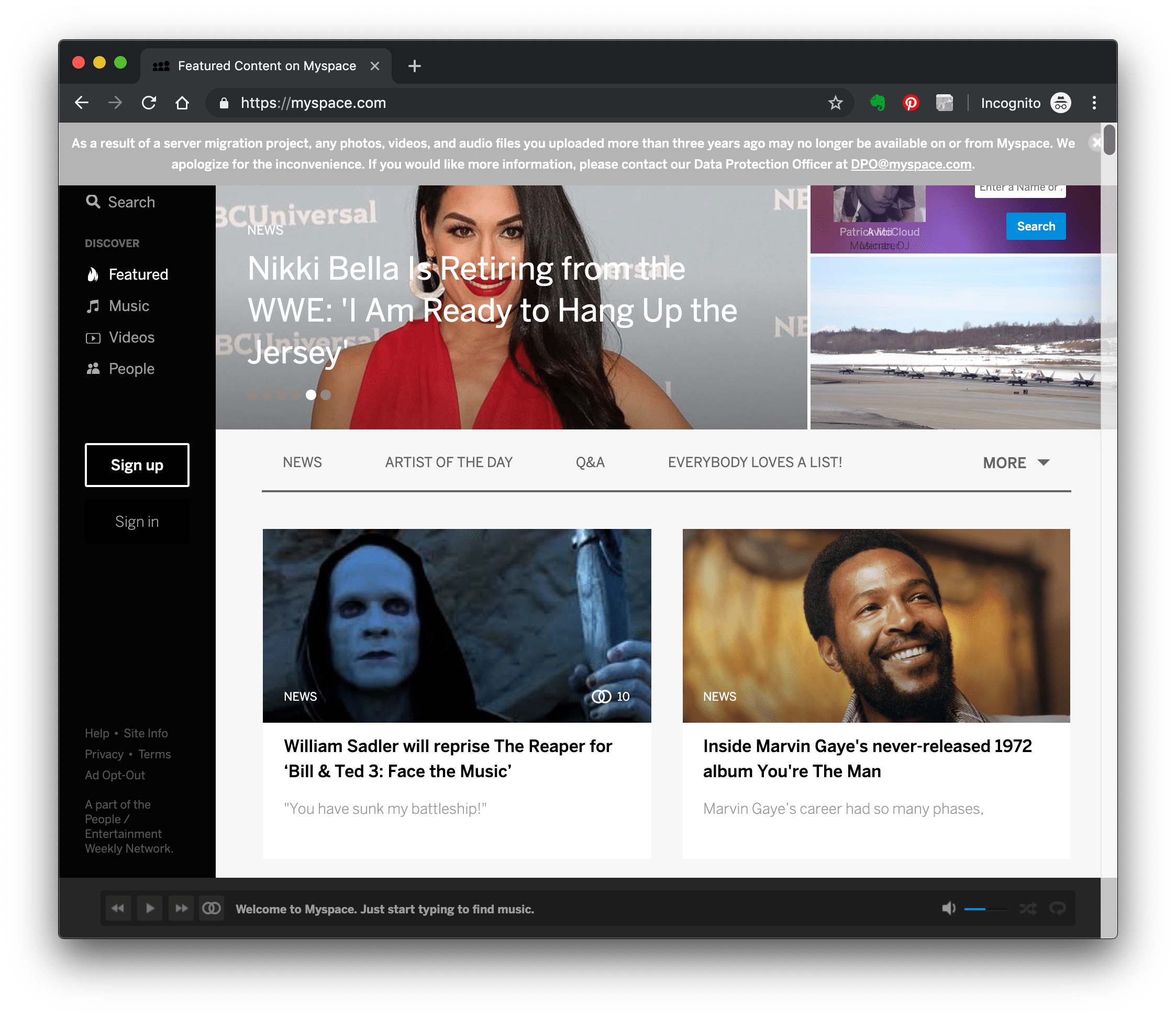Open a new browser tab

414,66
